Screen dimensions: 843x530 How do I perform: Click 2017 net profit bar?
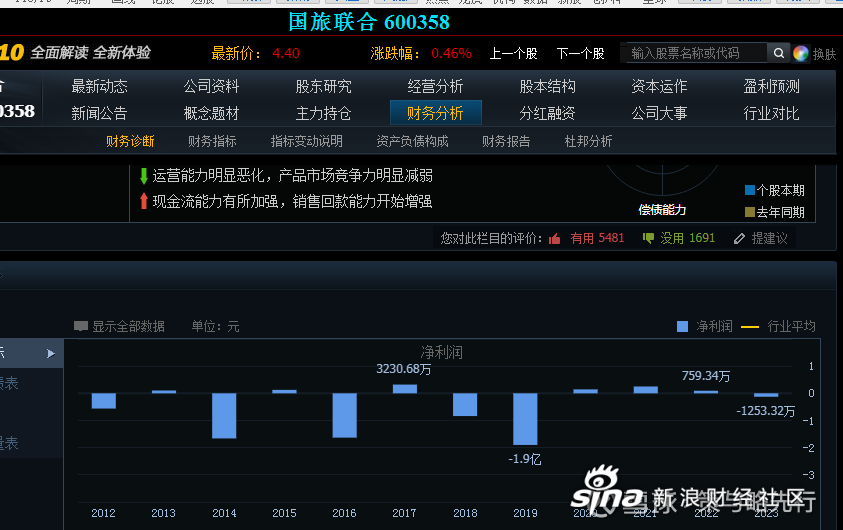pyautogui.click(x=405, y=389)
